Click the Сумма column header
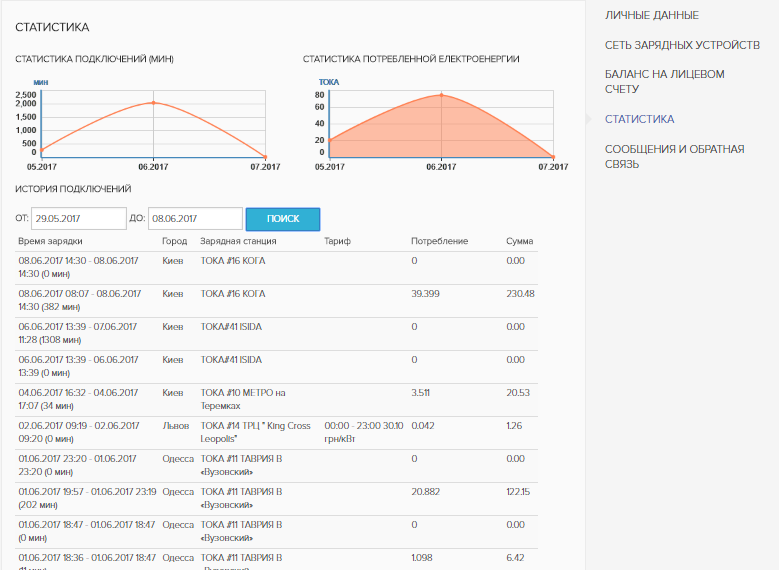 pyautogui.click(x=519, y=241)
